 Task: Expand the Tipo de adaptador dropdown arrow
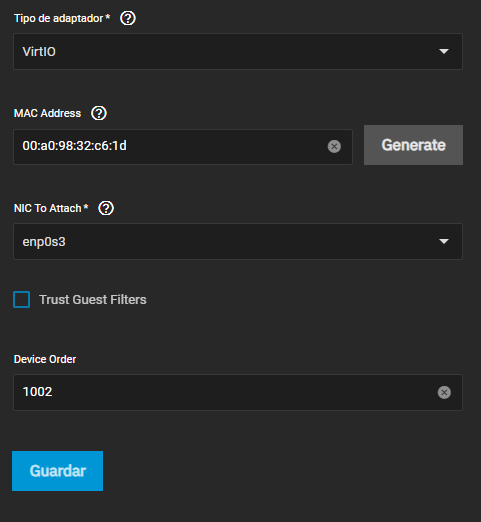coord(444,51)
